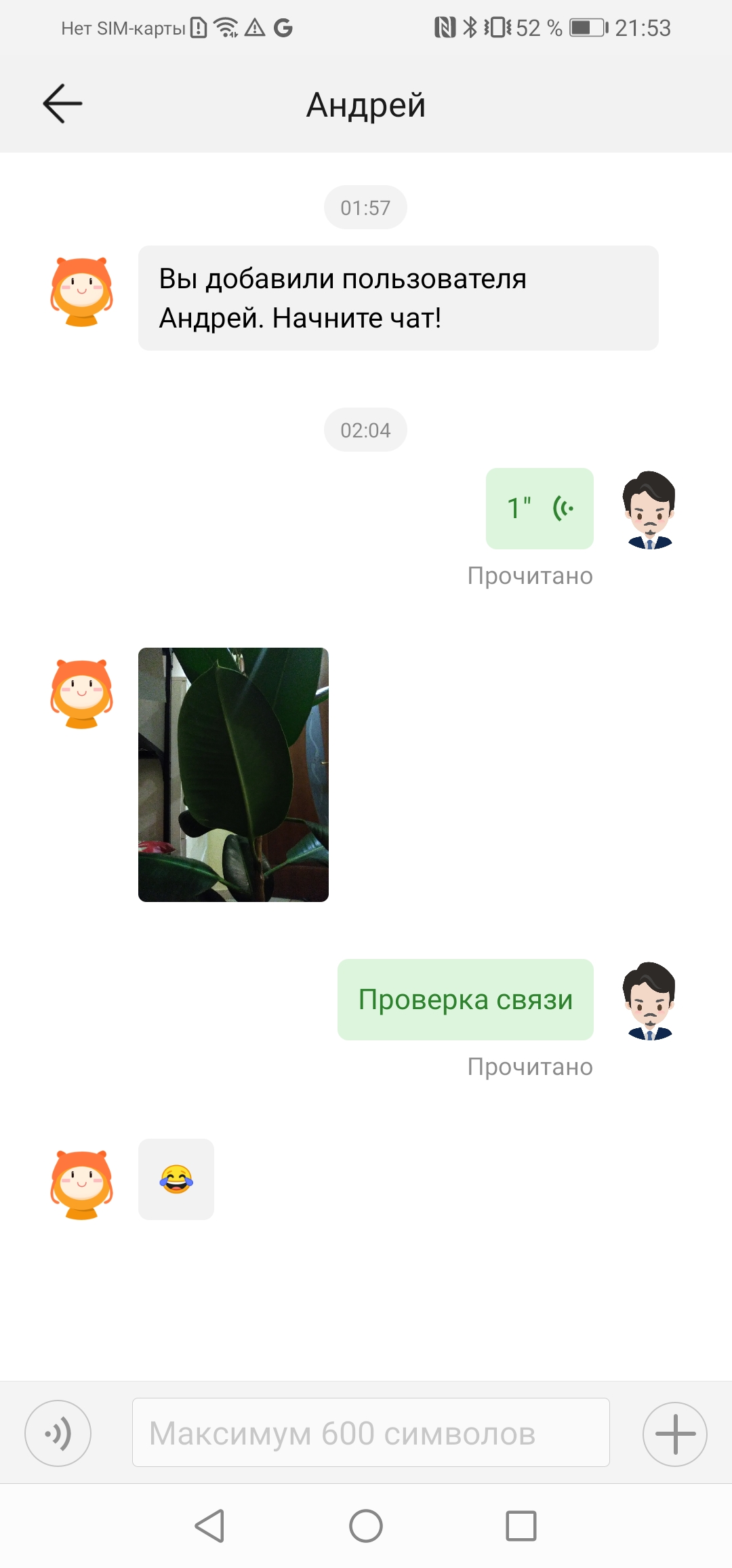Tap the 01:57 timestamp label
Screen dimensions: 732x1568
[365, 208]
